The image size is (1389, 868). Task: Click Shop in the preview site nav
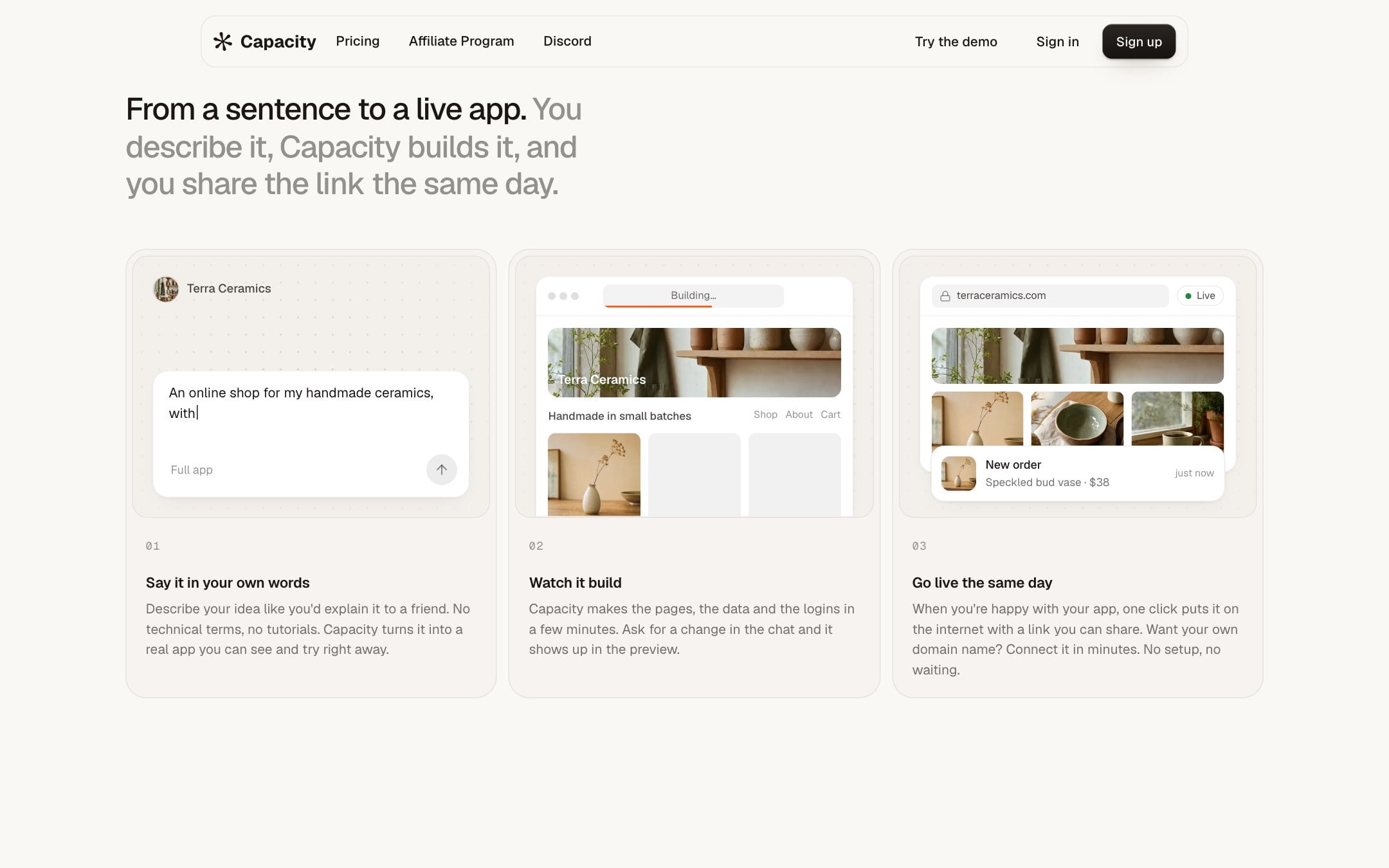point(765,415)
